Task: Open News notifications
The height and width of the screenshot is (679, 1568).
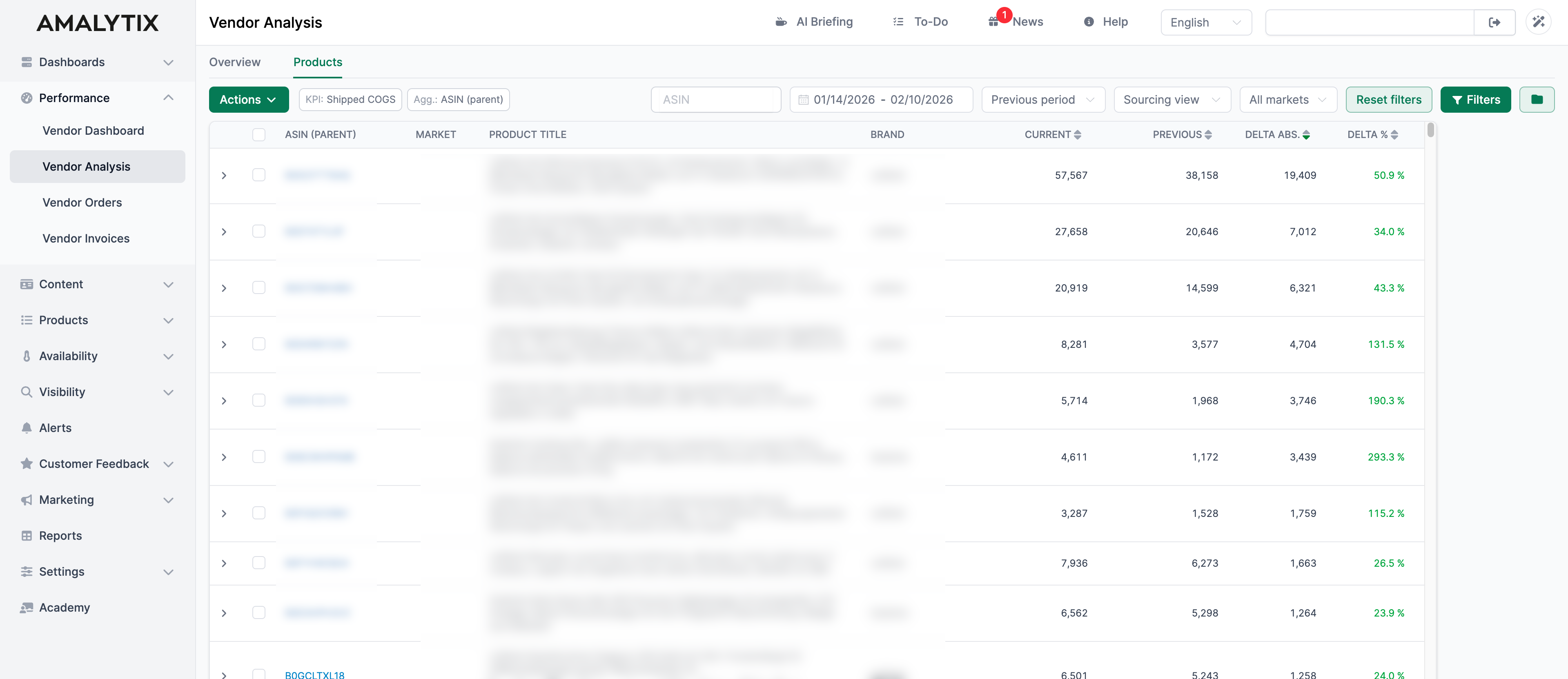Action: tap(1015, 22)
